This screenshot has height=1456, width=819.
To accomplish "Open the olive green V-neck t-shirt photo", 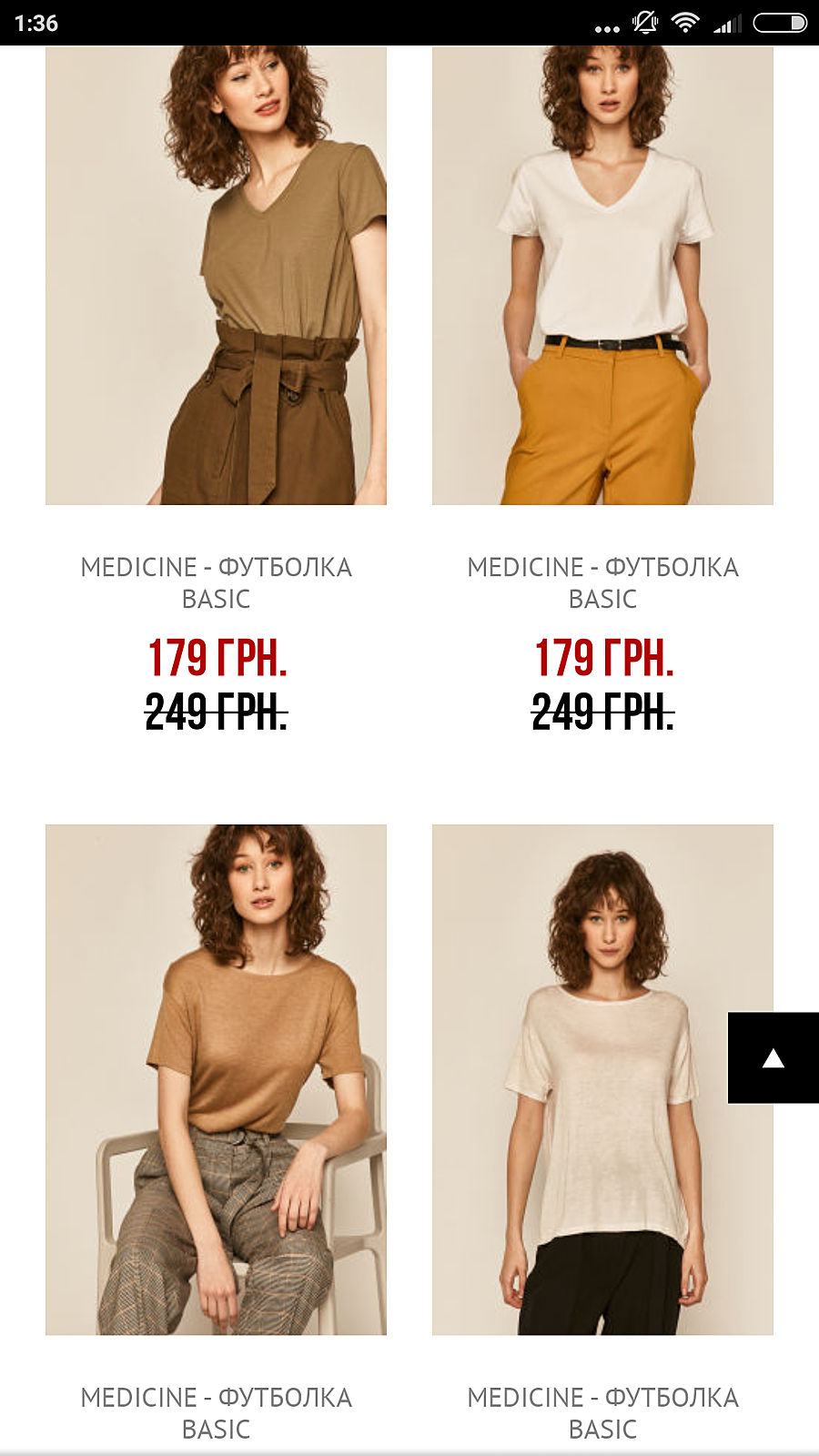I will [x=216, y=275].
